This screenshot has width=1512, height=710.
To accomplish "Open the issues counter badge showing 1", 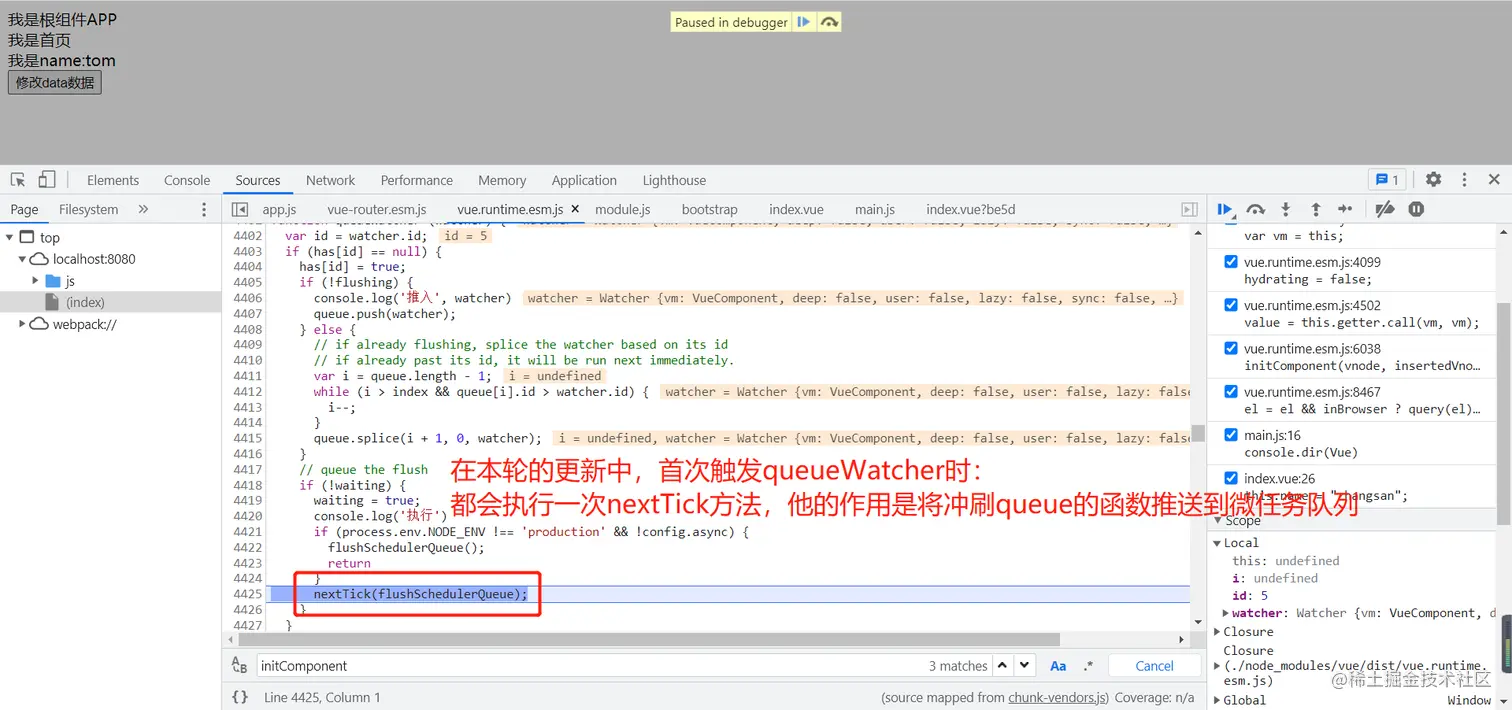I will point(1386,180).
